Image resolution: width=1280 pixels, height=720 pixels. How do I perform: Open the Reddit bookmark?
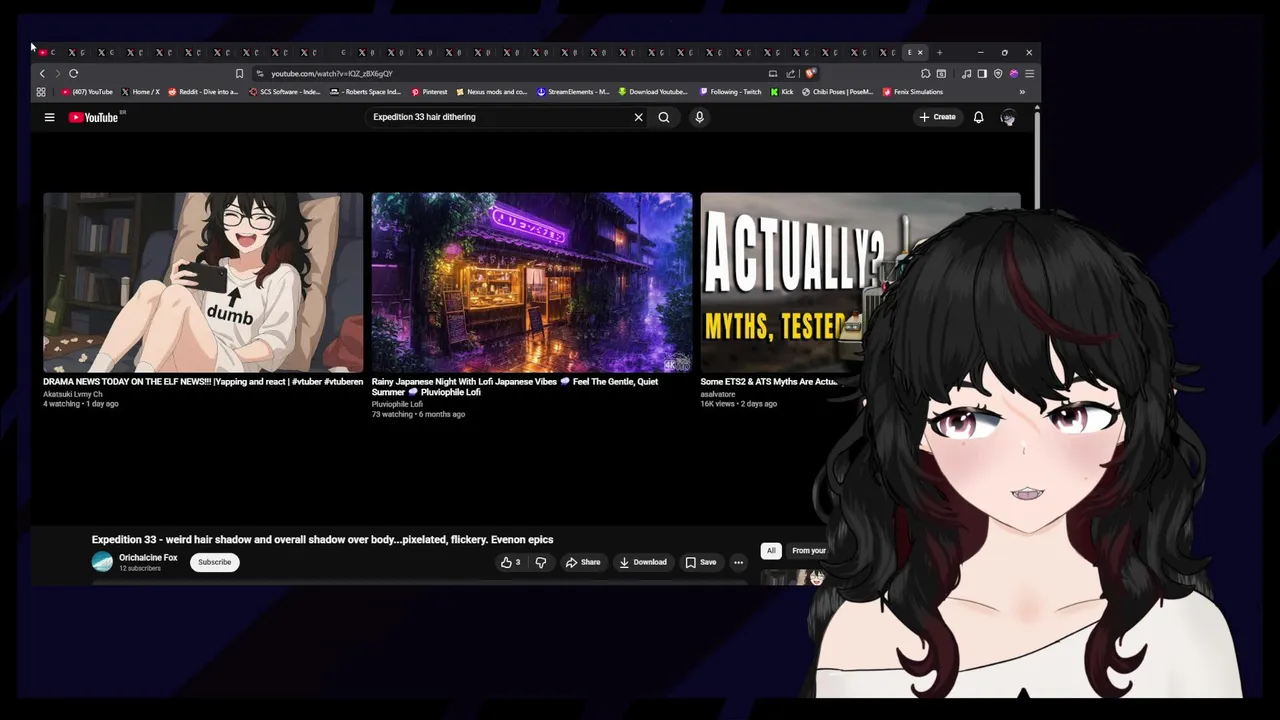[203, 92]
